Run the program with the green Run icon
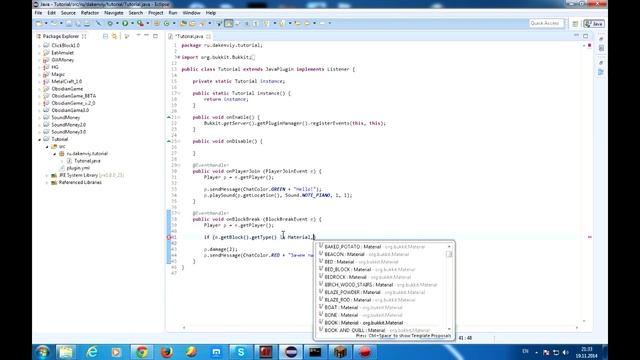 [125, 24]
